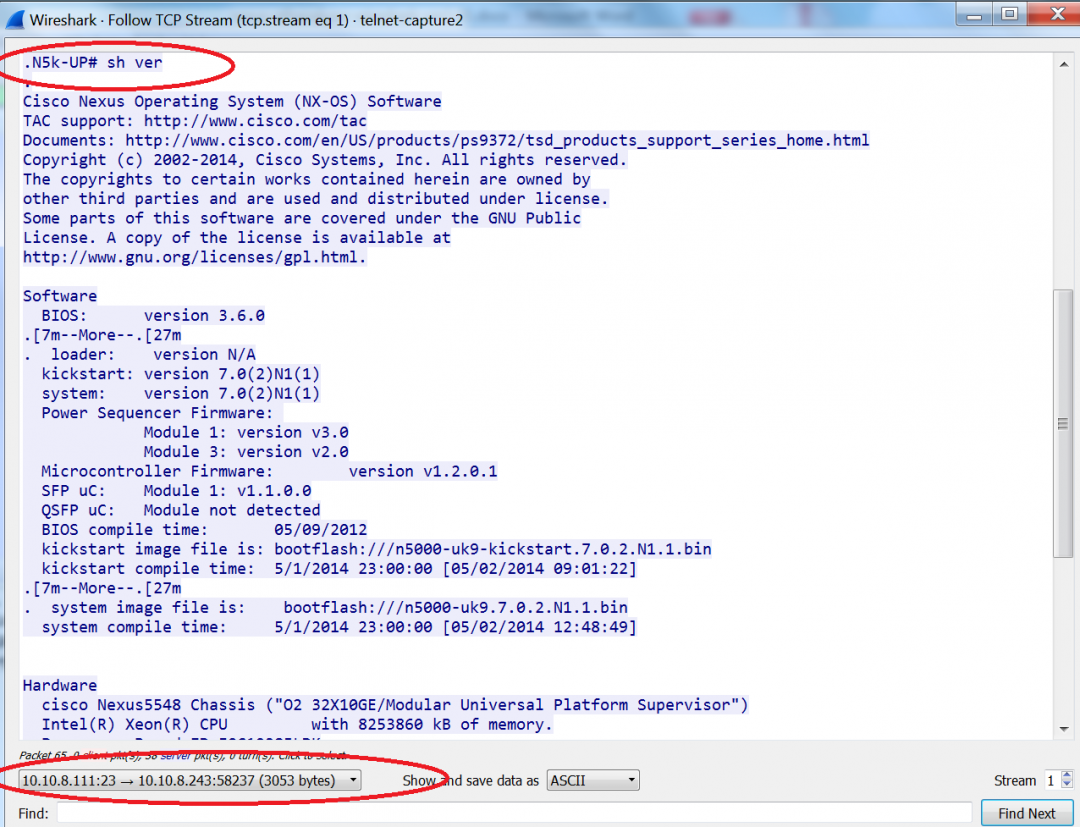Image resolution: width=1080 pixels, height=827 pixels.
Task: Click the vertical scrollbar thumb
Action: (1063, 424)
